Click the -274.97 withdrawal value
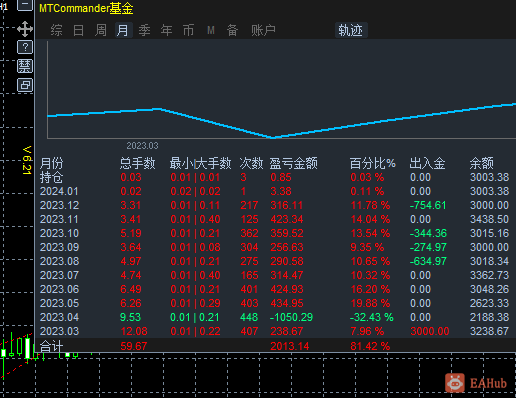516x398 pixels. (428, 247)
